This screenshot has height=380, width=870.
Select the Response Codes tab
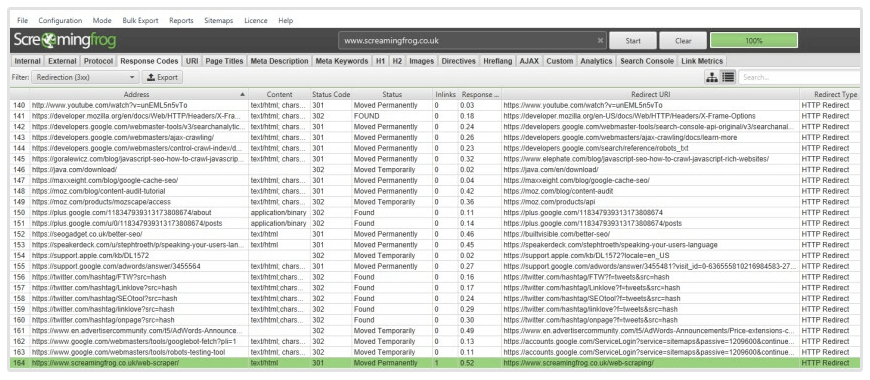point(149,61)
